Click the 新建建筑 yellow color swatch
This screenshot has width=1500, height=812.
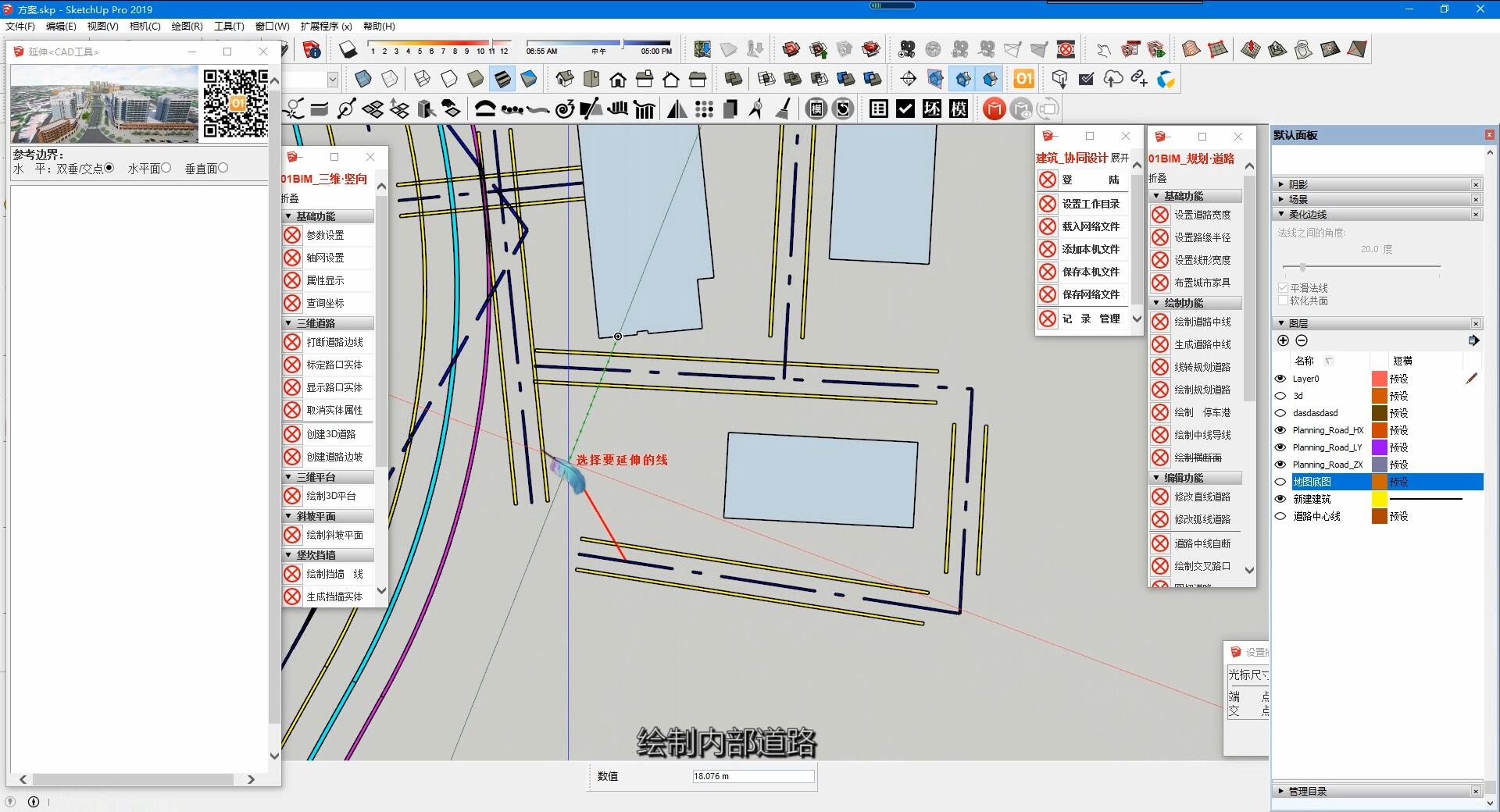click(x=1380, y=499)
